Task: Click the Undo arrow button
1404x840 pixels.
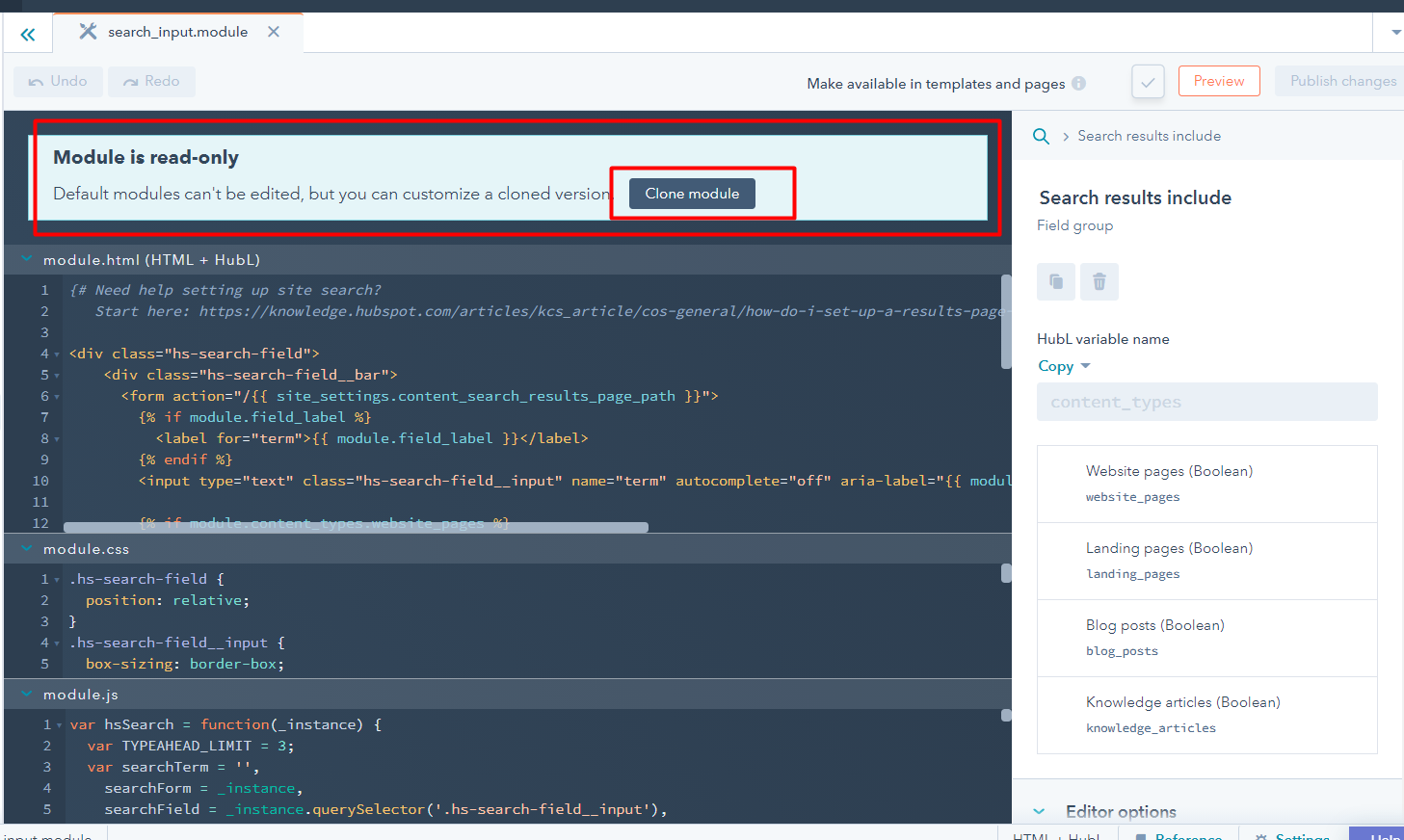Action: point(58,82)
